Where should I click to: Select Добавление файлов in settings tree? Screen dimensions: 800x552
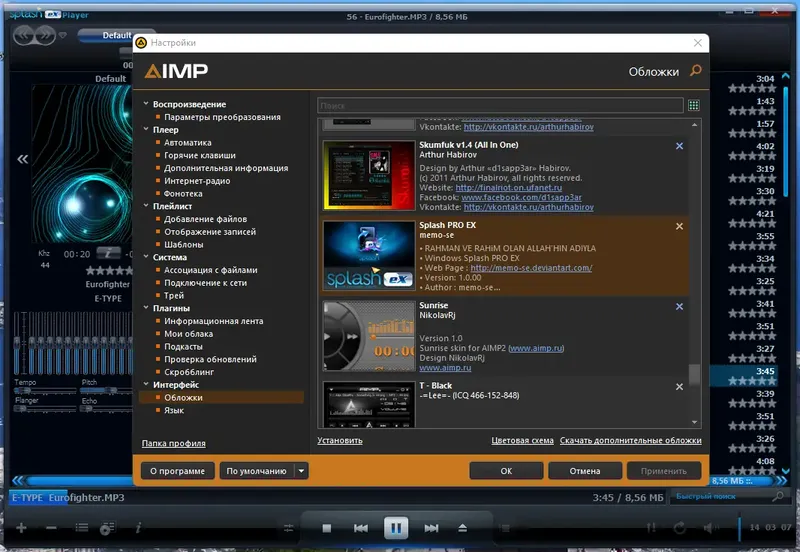point(206,219)
